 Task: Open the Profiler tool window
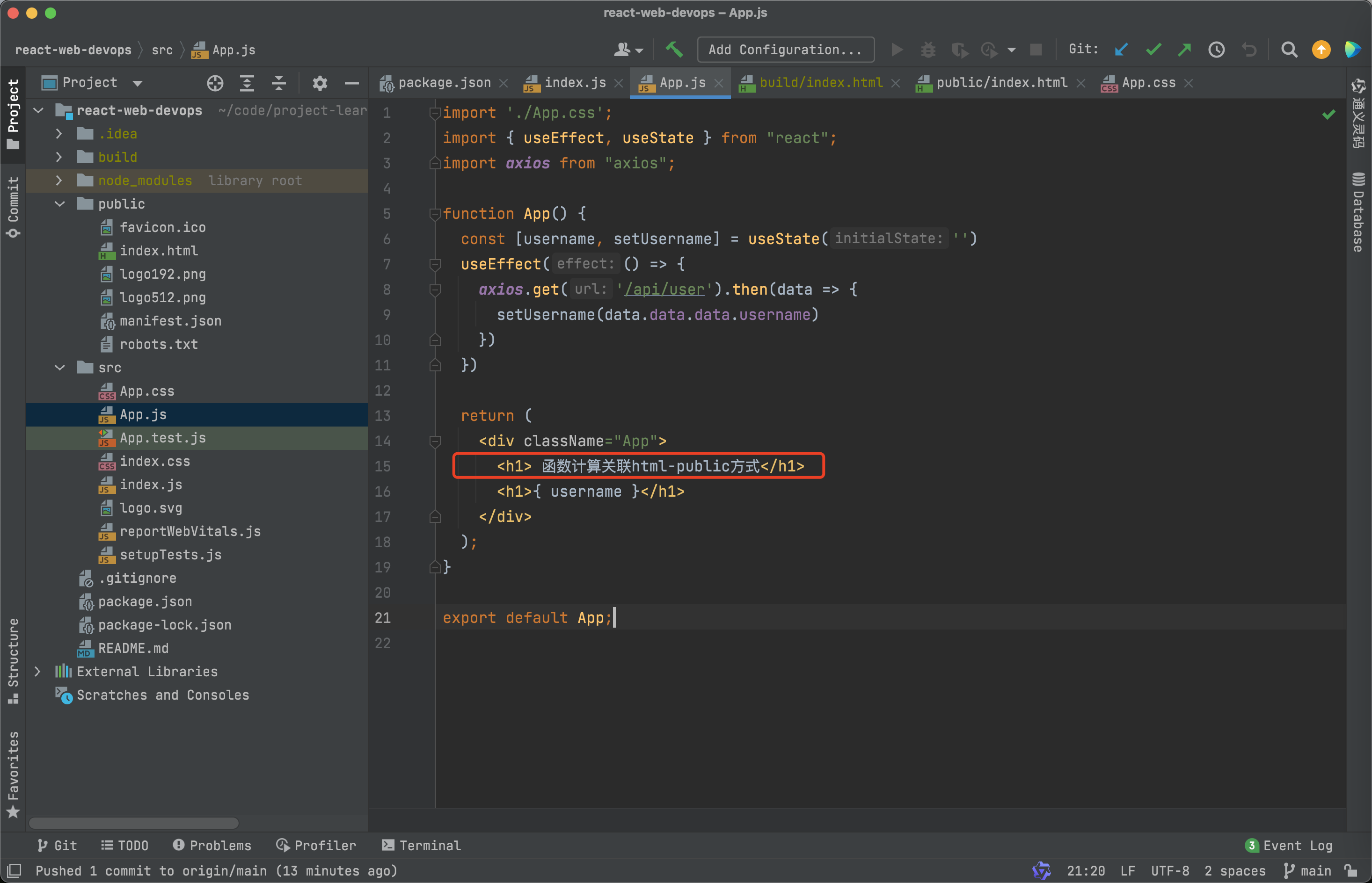click(316, 845)
